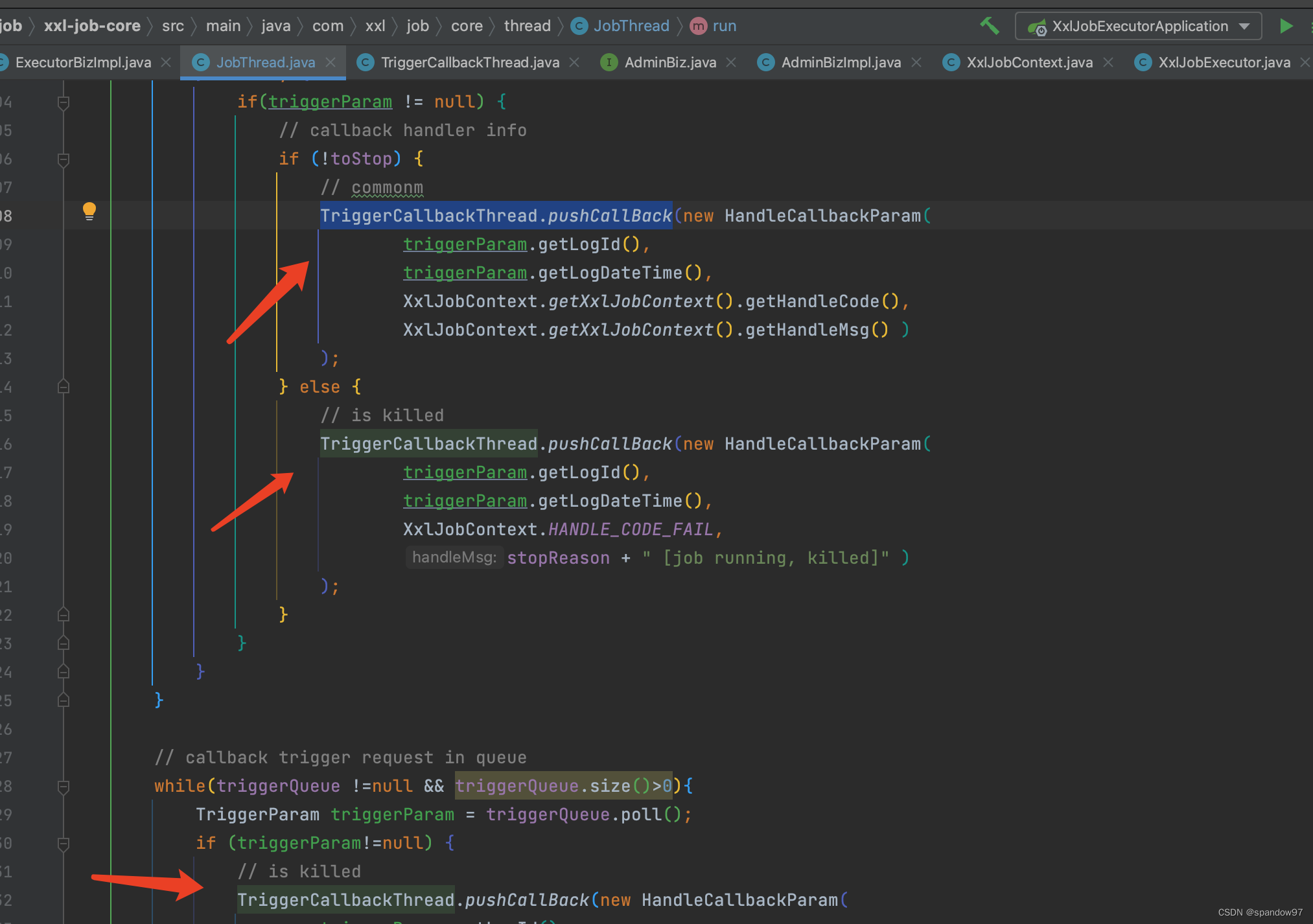Collapse the while(triggerQueue) loop fold marker
This screenshot has width=1313, height=924.
coord(64,786)
